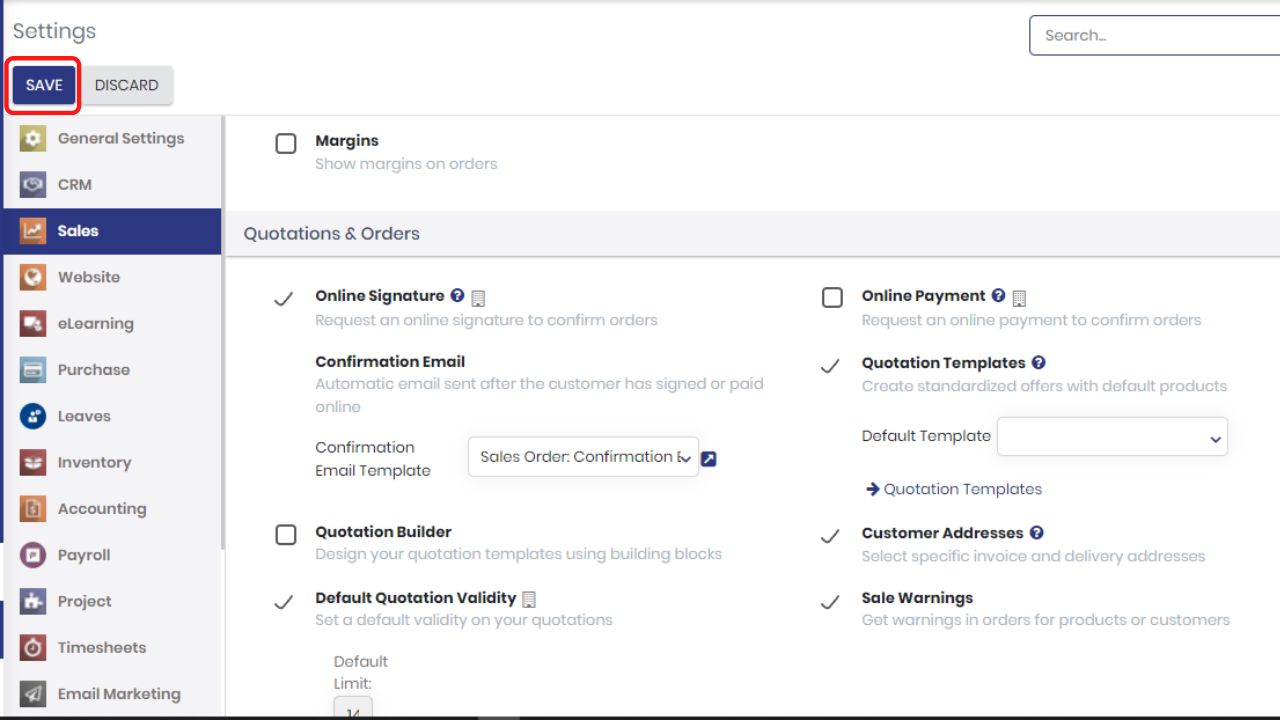Click the General Settings gear icon
The image size is (1280, 720).
[x=33, y=139]
